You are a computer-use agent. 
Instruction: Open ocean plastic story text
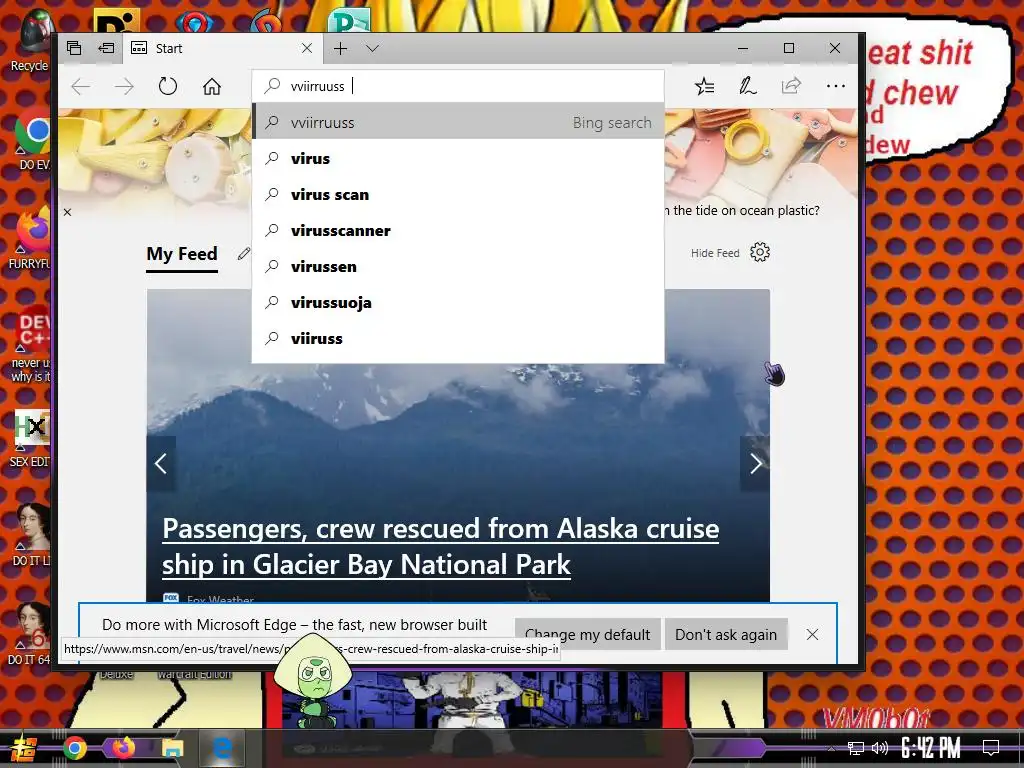(742, 210)
